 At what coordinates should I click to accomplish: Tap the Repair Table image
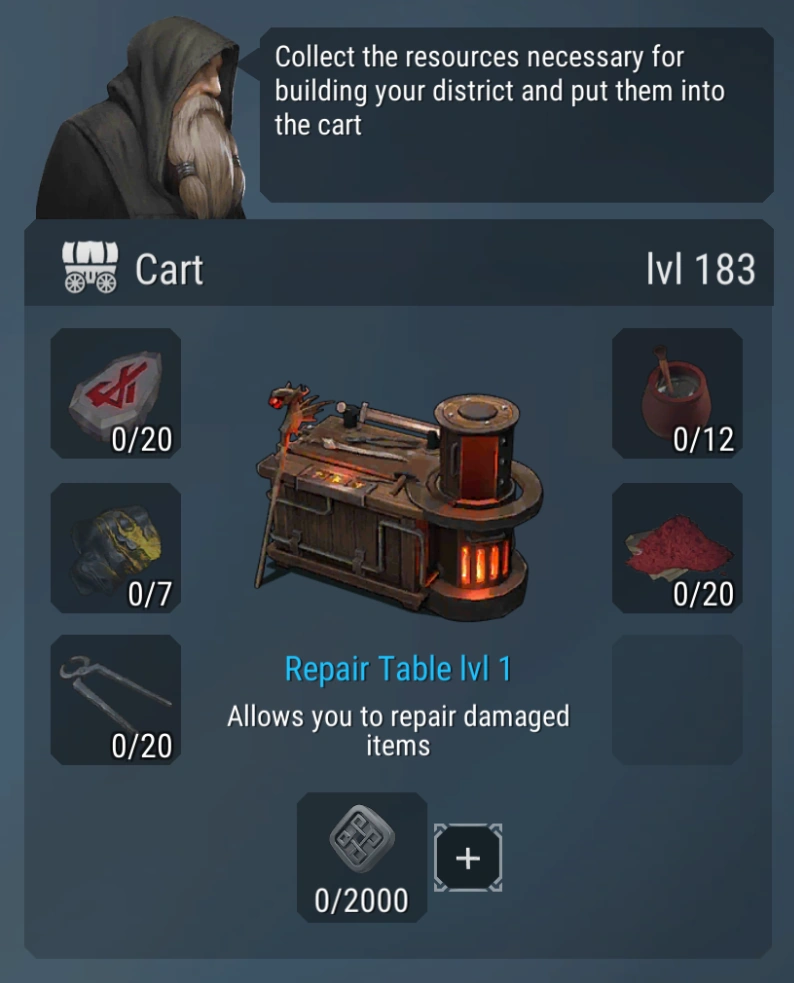(x=399, y=500)
